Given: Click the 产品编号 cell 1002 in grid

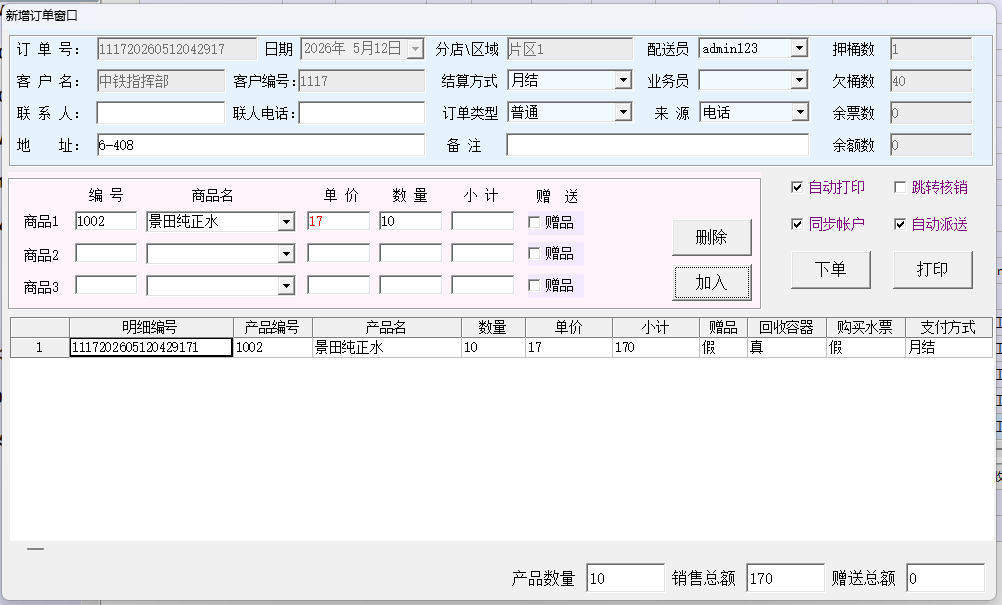Looking at the screenshot, I should [x=273, y=348].
